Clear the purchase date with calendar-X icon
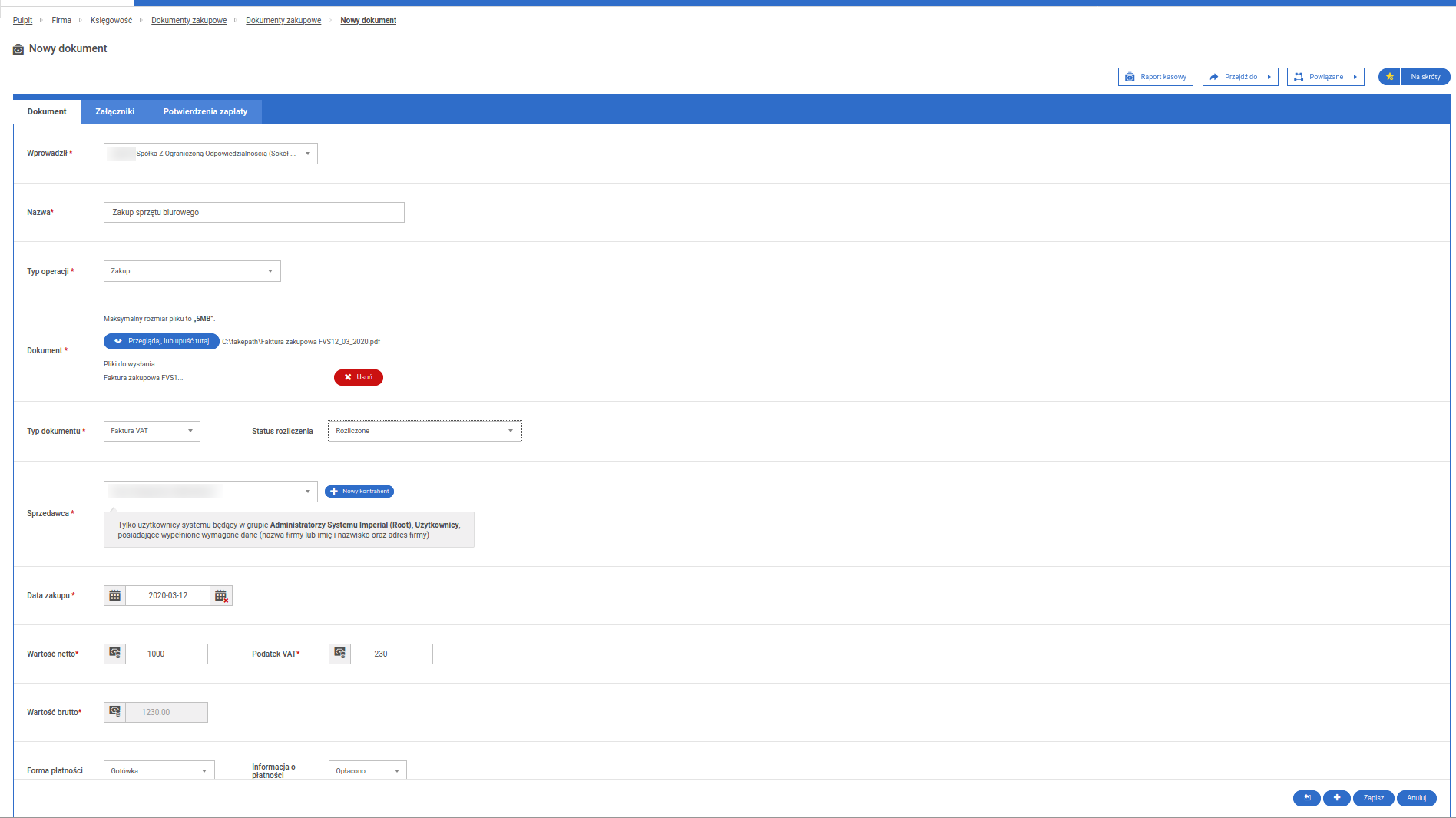Screen dimensions: 1456x818 (221, 596)
